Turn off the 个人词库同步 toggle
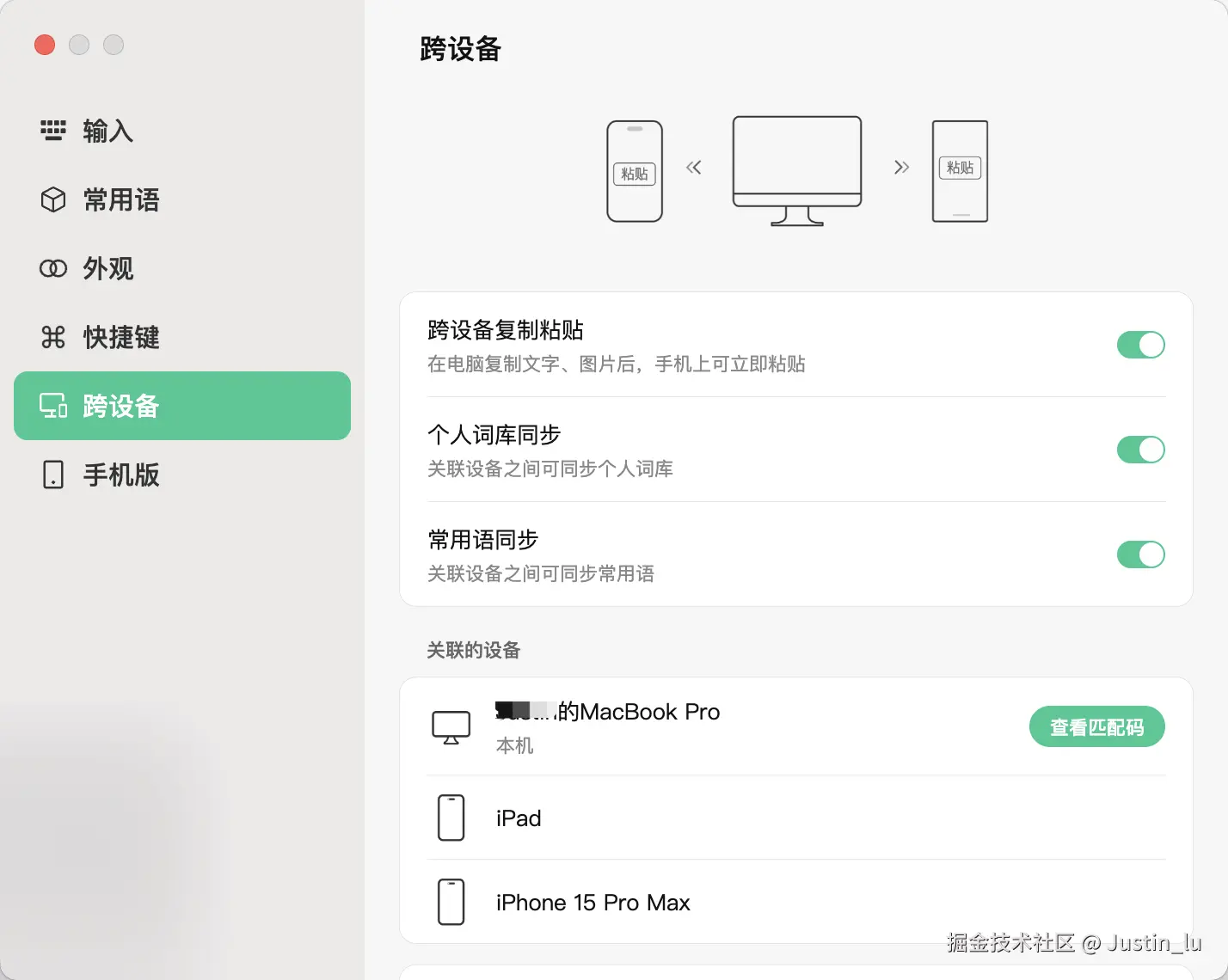 [1140, 450]
